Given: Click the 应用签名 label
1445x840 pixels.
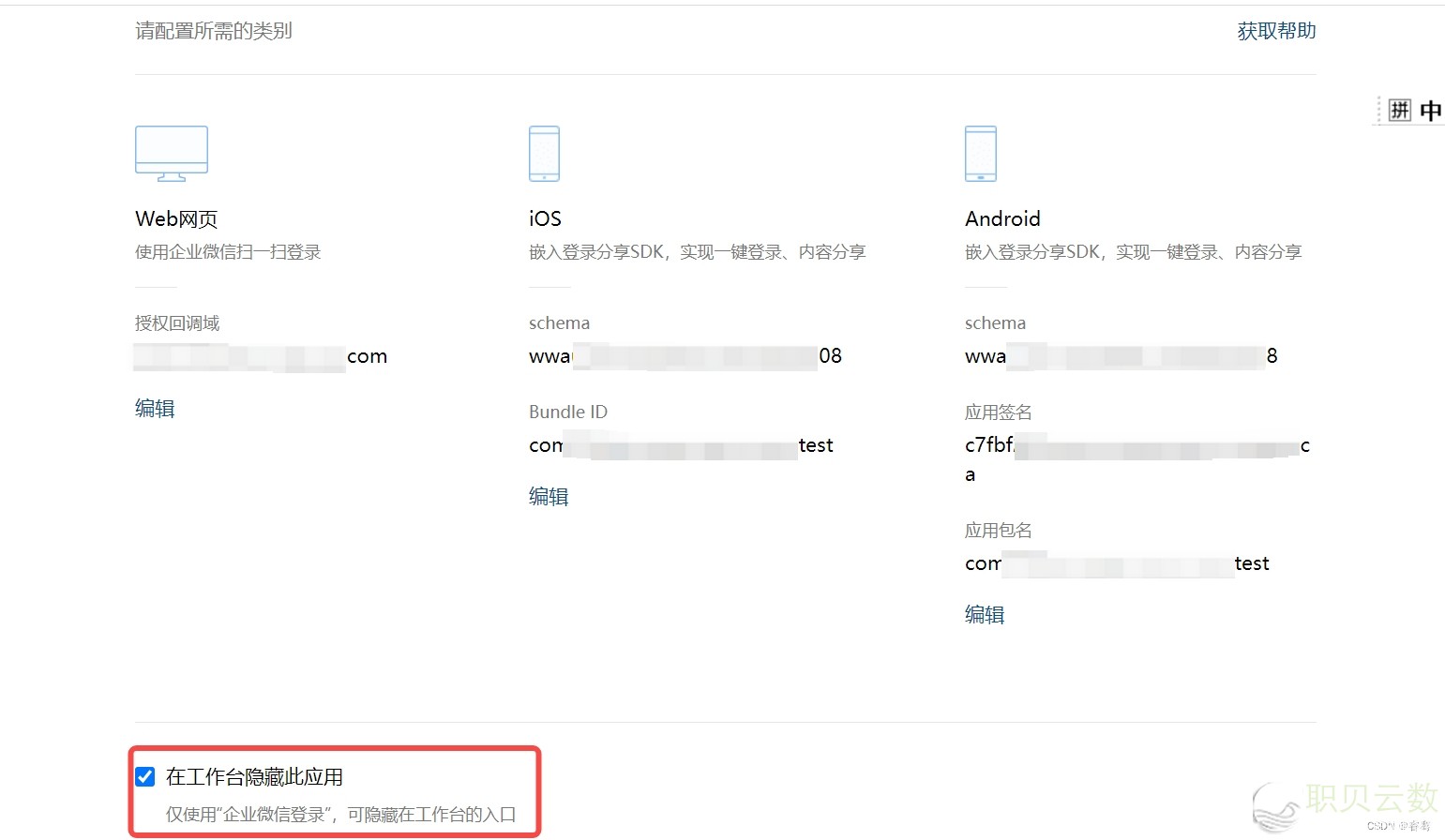Looking at the screenshot, I should pyautogui.click(x=999, y=412).
